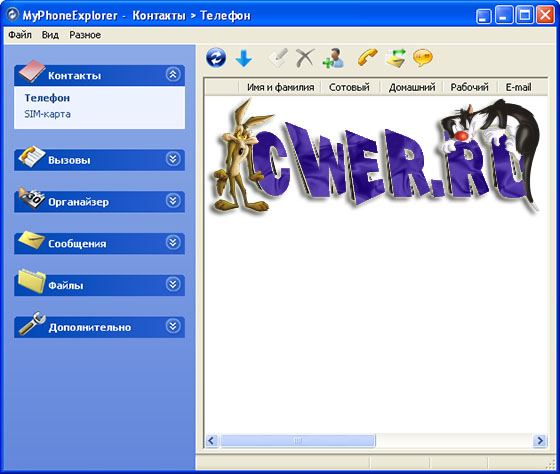Expand the Файлы panel chevron
The width and height of the screenshot is (560, 474).
[173, 285]
